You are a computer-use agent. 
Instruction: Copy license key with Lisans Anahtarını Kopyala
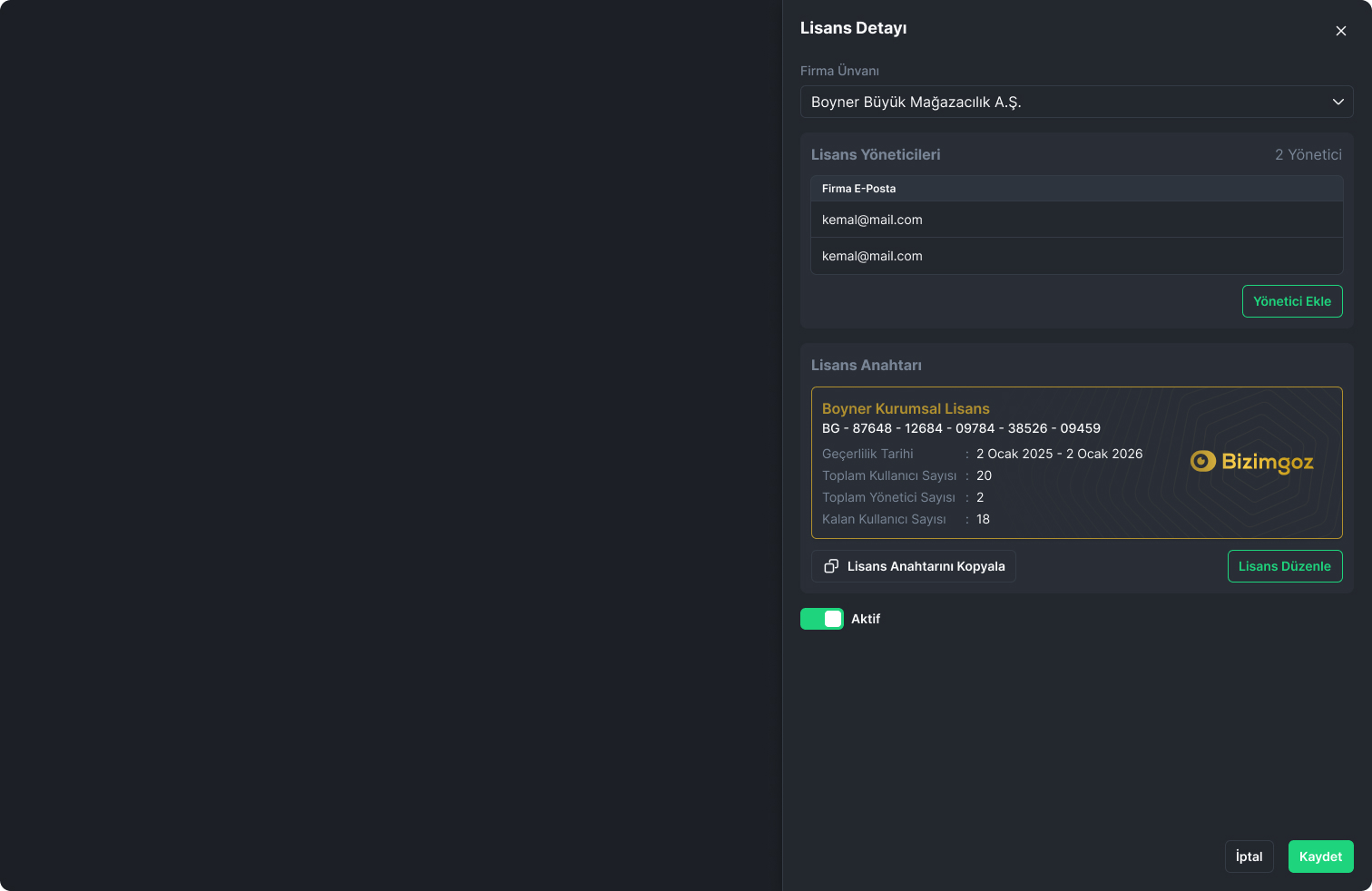tap(914, 566)
